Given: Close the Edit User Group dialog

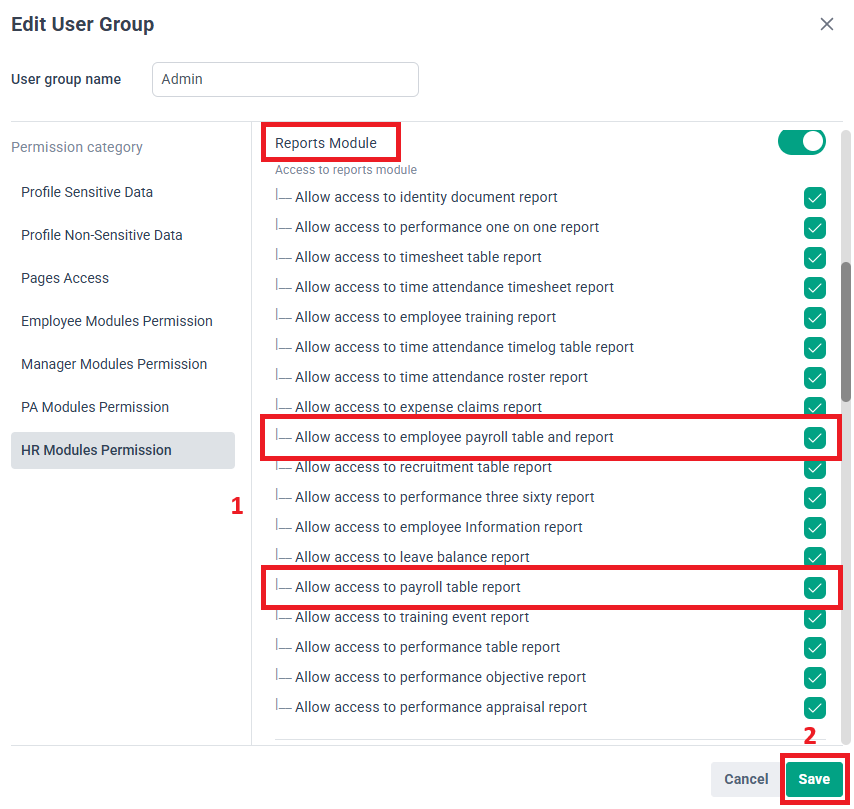Looking at the screenshot, I should click(826, 24).
